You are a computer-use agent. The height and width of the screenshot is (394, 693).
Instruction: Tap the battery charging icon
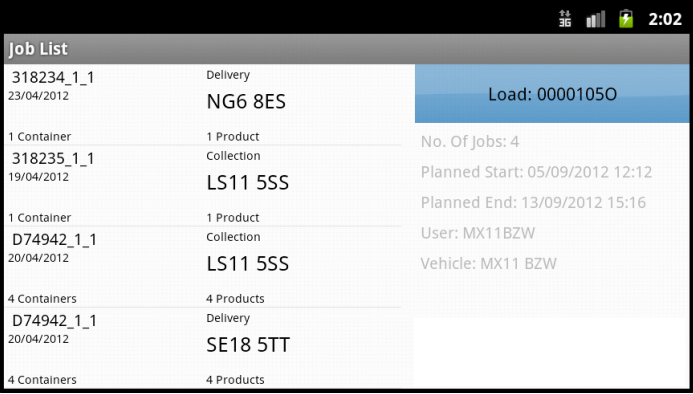626,19
